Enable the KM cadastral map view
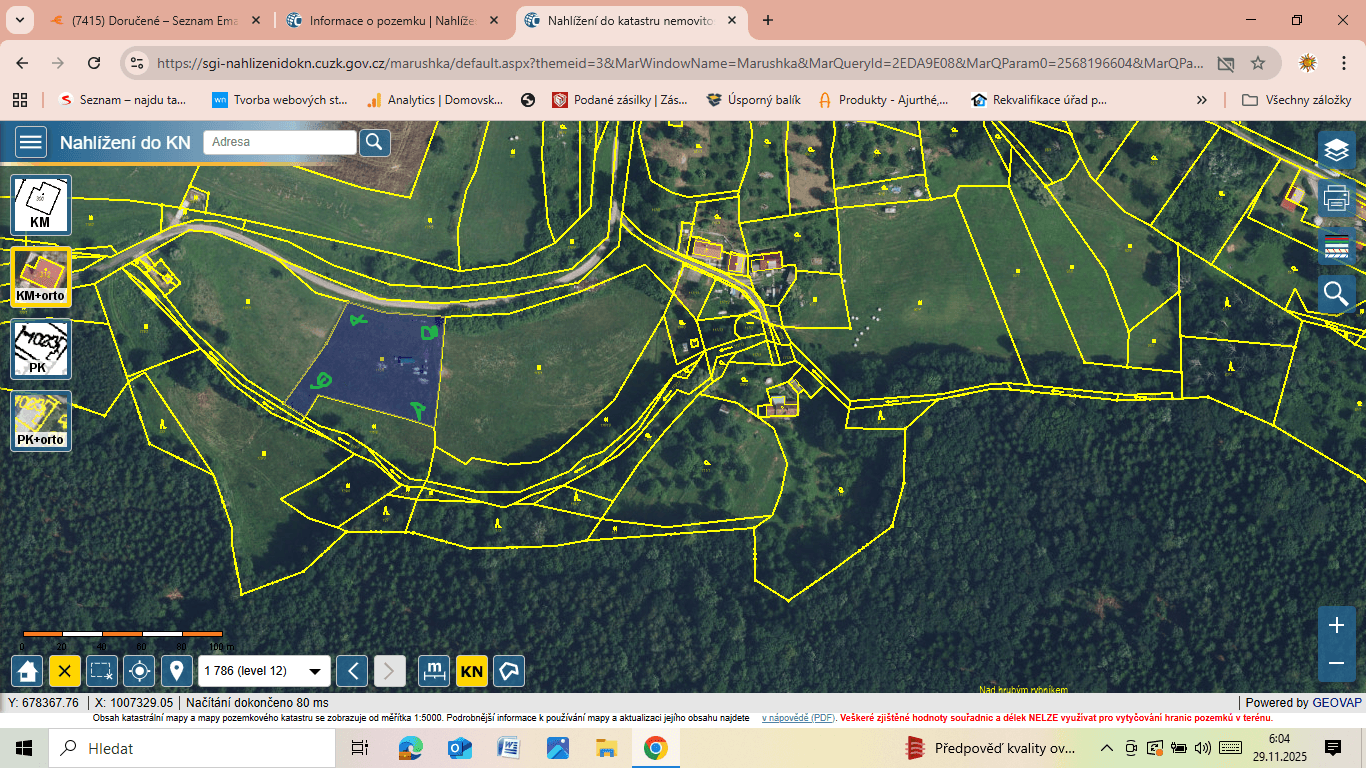This screenshot has height=768, width=1366. coord(40,204)
